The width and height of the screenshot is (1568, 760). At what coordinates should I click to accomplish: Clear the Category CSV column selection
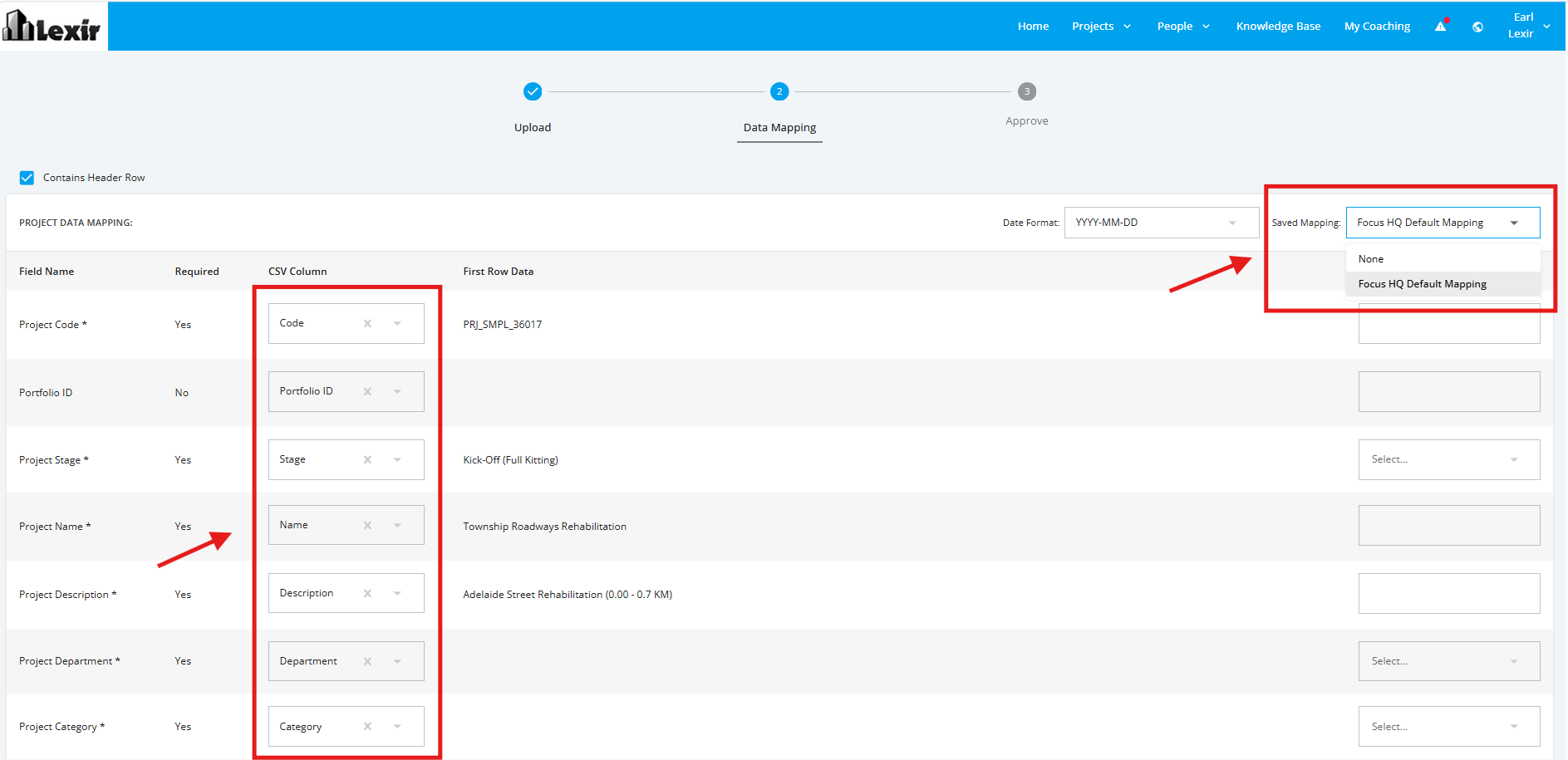click(x=367, y=726)
